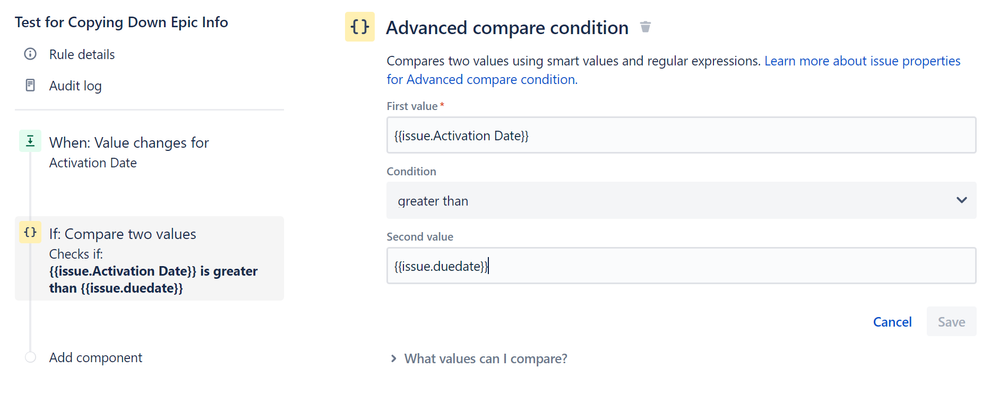Click the trash icon to delete the condition
This screenshot has width=999, height=400.
tap(646, 27)
